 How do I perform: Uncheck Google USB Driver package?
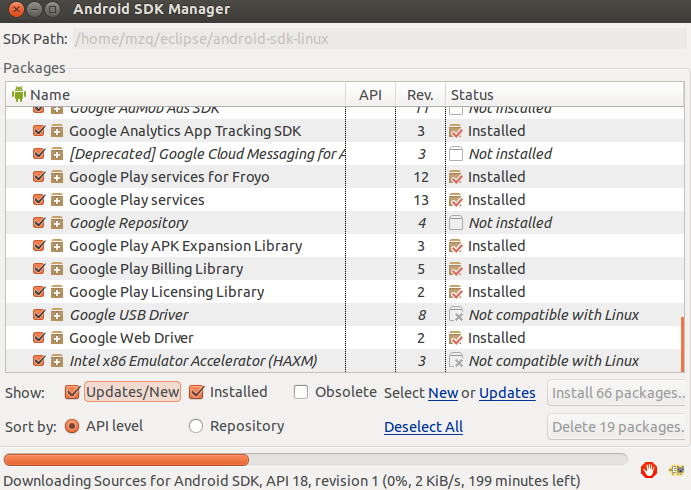[39, 314]
